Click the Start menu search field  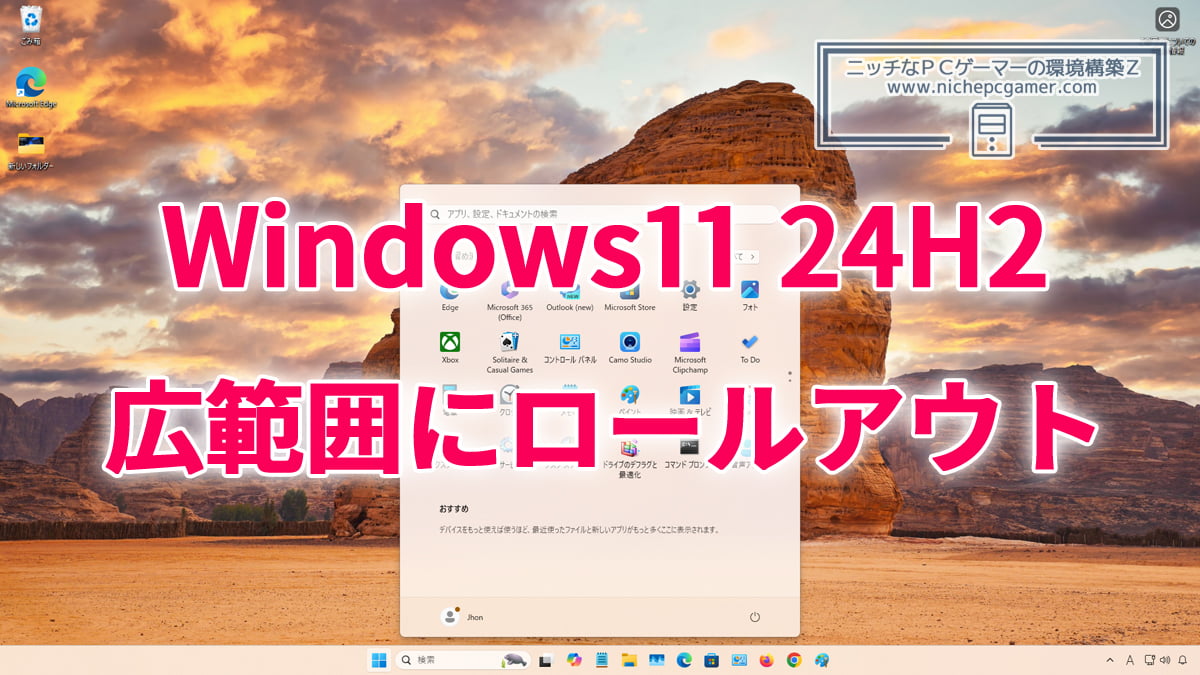[x=601, y=214]
